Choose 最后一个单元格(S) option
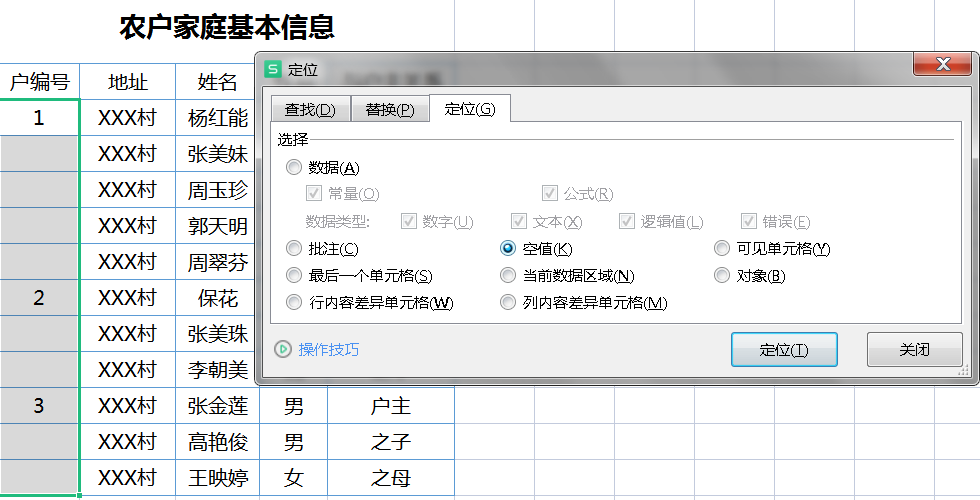Viewport: 980px width, 500px height. point(294,276)
